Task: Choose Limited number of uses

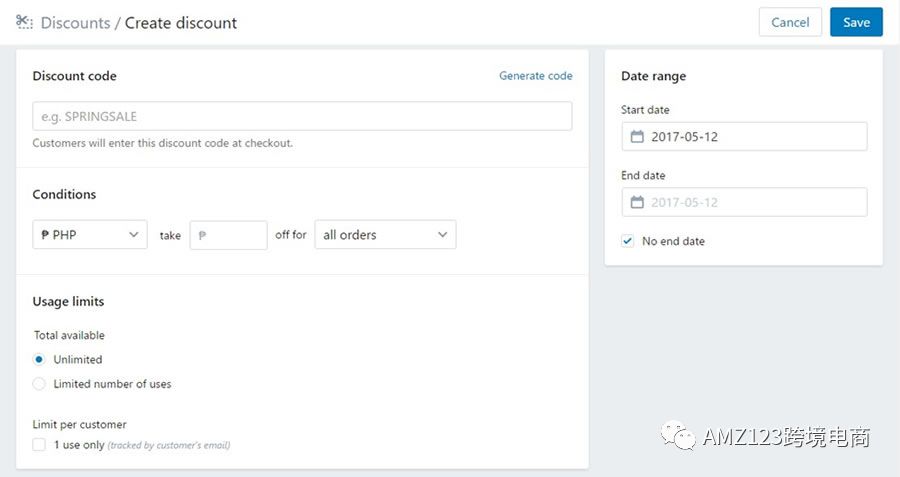Action: coord(39,384)
